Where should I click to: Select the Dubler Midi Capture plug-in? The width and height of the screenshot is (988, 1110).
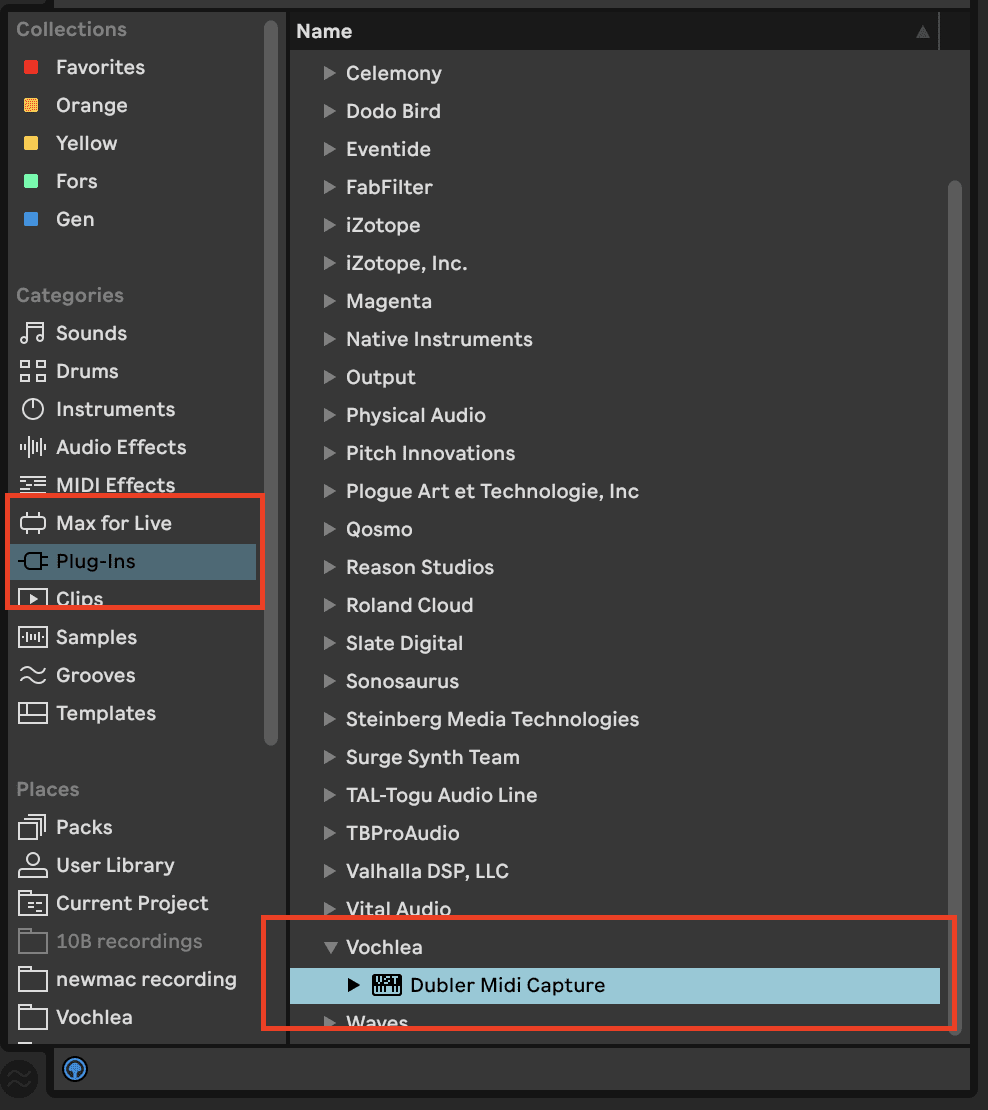506,985
